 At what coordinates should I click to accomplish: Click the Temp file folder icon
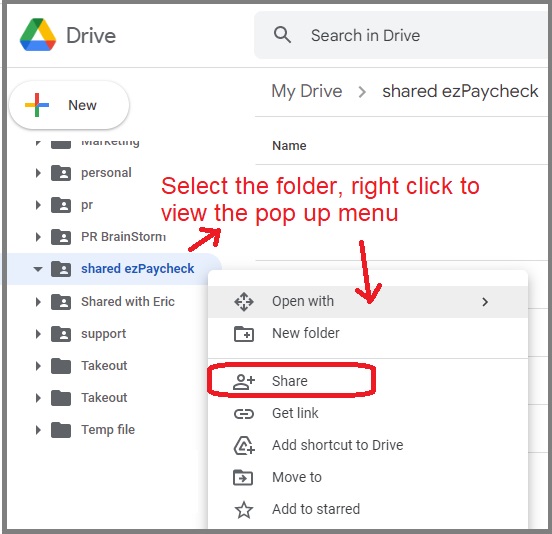(61, 429)
